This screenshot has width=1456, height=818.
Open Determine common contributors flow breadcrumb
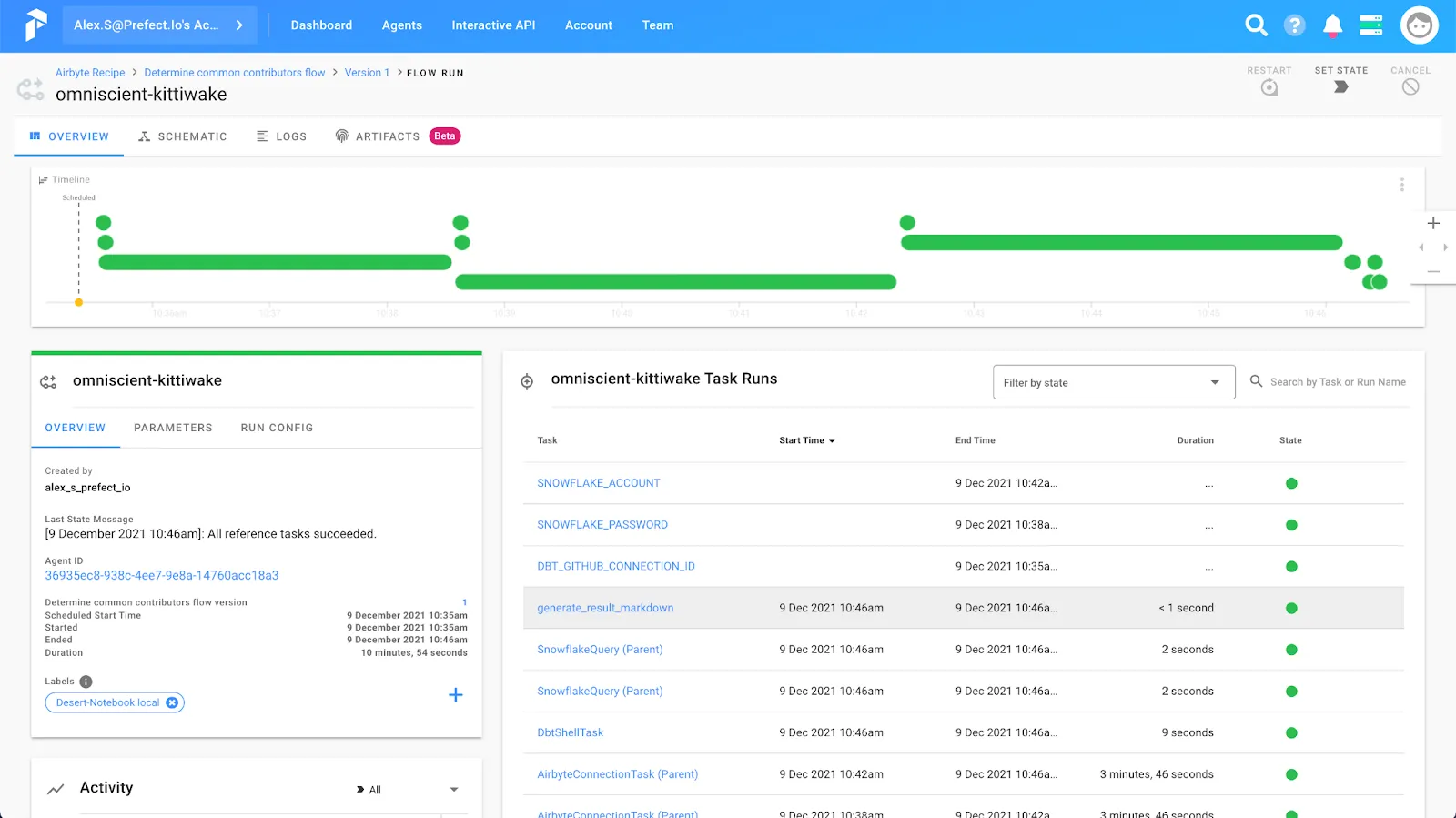coord(235,73)
